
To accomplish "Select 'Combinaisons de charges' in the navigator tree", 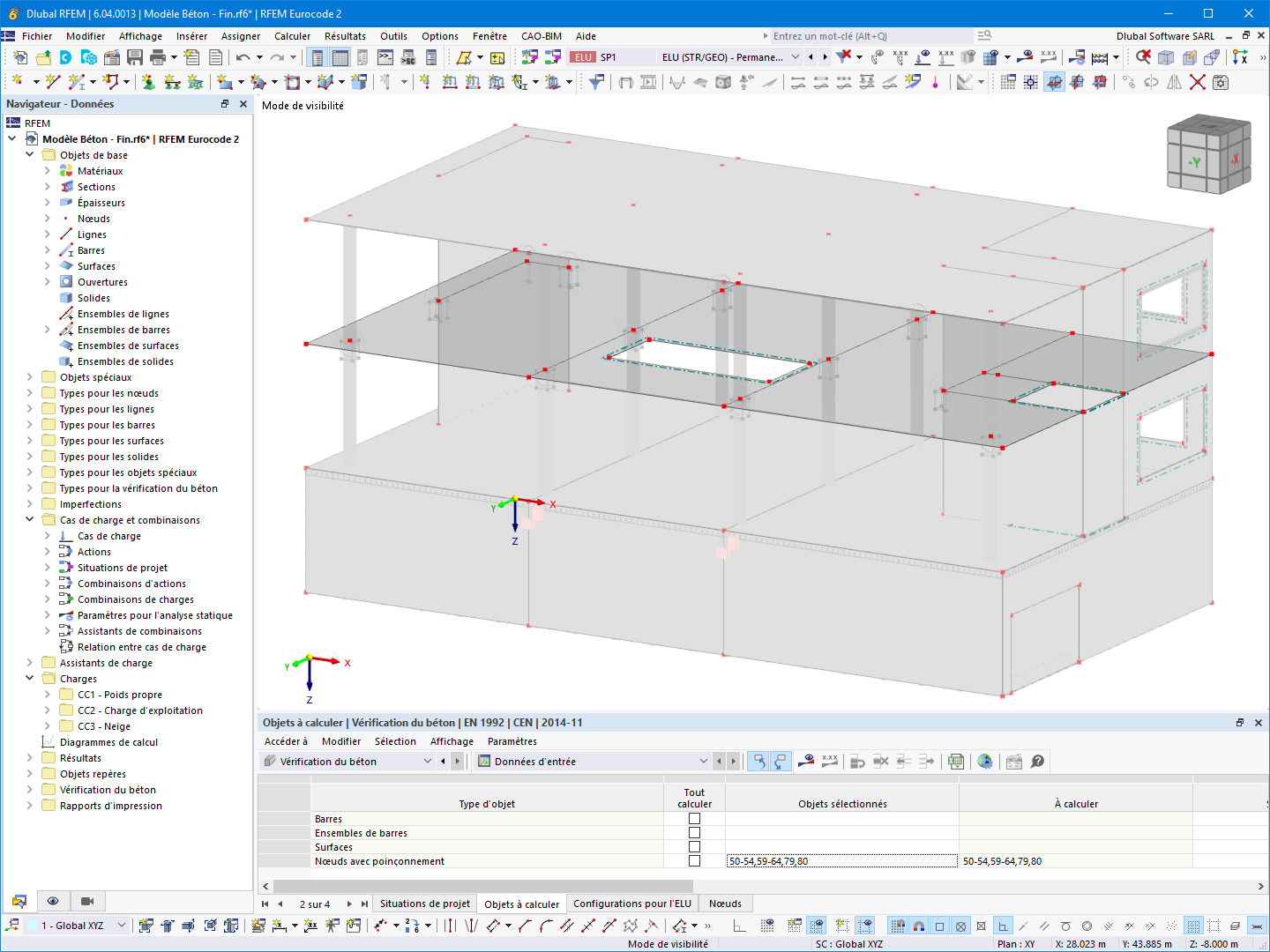I will (x=136, y=599).
